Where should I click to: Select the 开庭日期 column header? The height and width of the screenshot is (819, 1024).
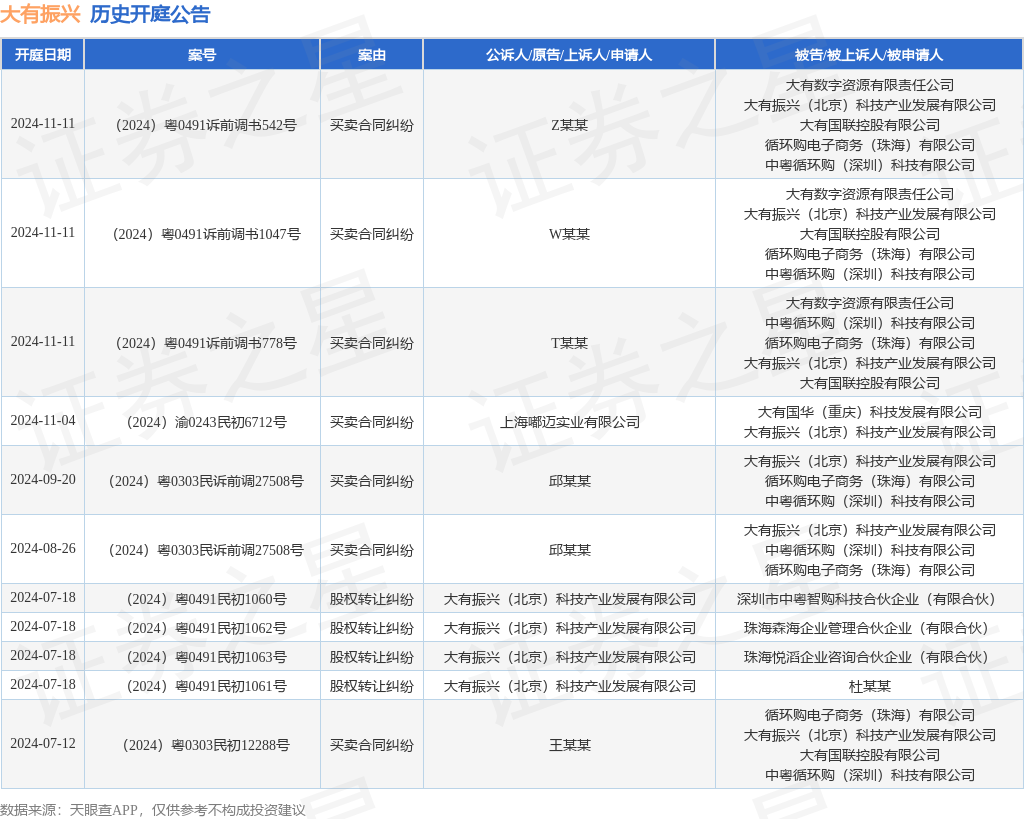point(42,55)
